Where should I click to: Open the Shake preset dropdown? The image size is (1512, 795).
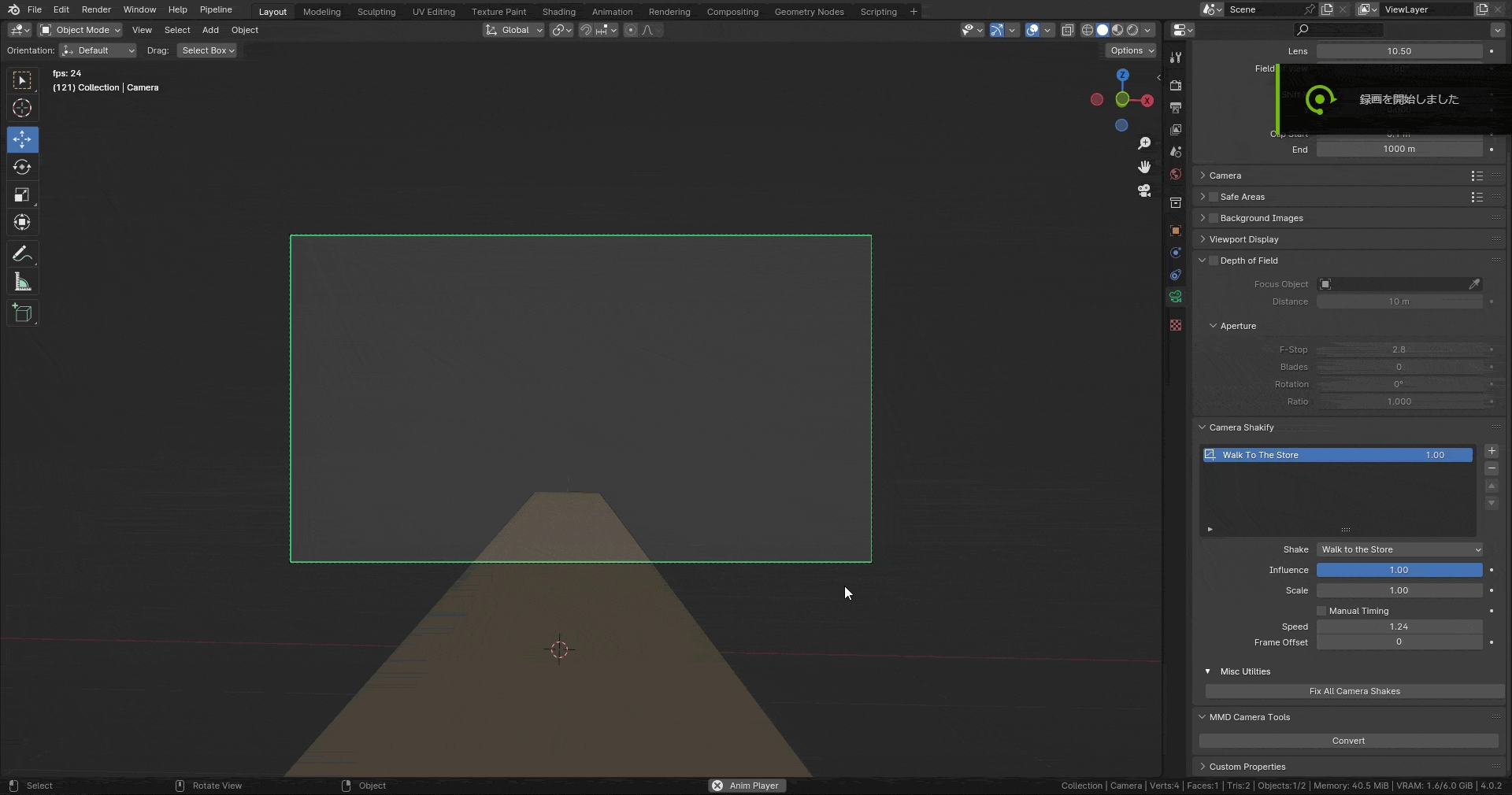(x=1399, y=549)
